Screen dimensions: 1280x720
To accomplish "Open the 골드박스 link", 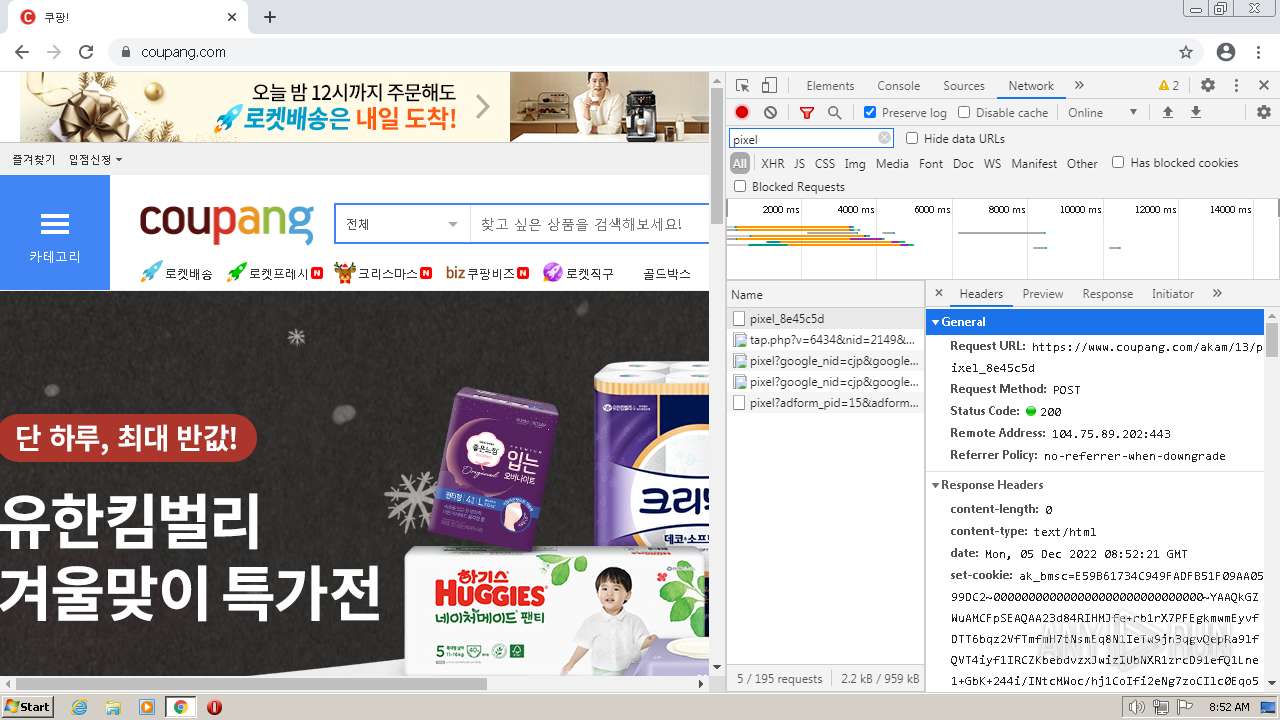I will point(666,273).
